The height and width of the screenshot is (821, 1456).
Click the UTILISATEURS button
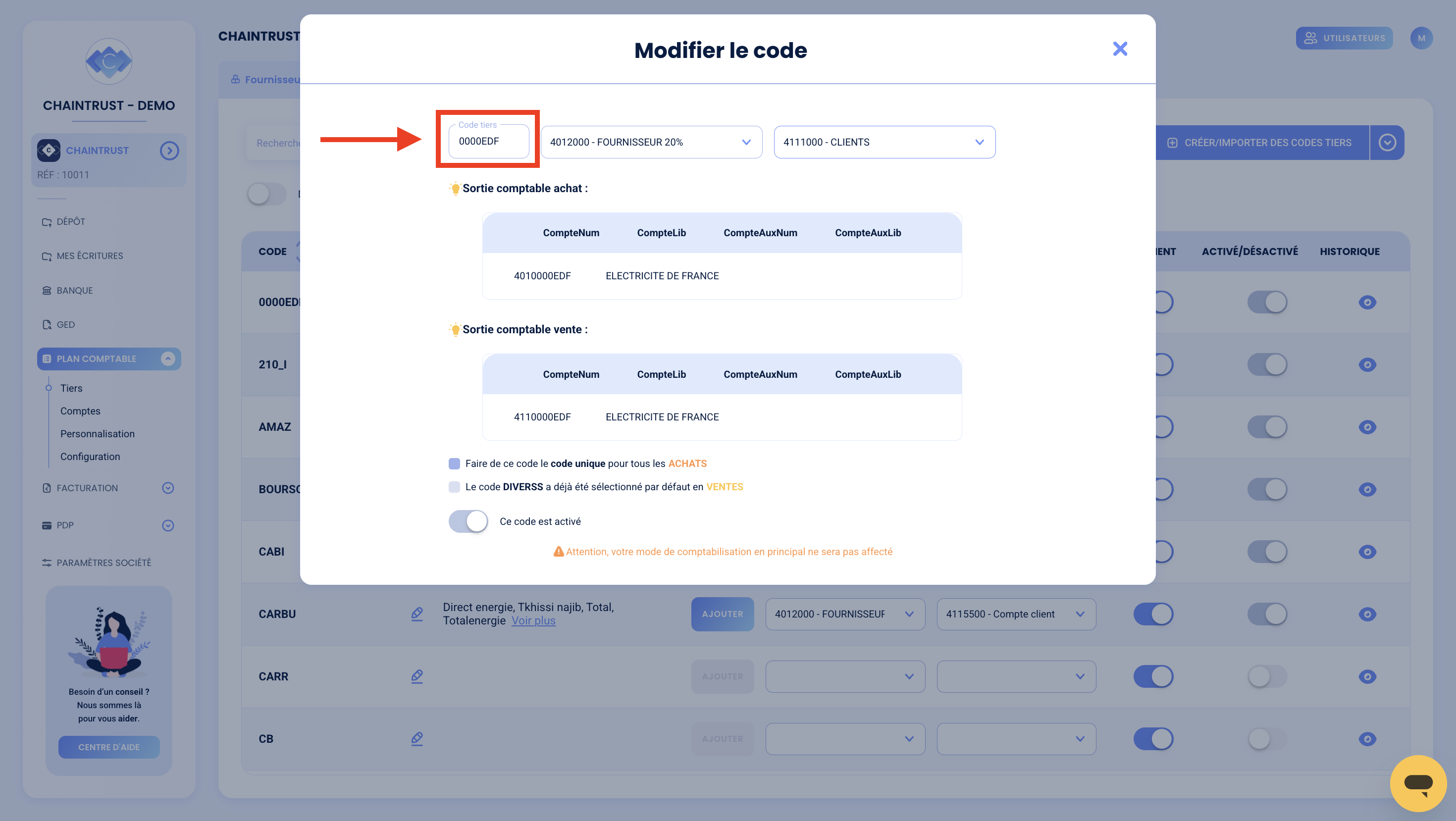click(1344, 38)
